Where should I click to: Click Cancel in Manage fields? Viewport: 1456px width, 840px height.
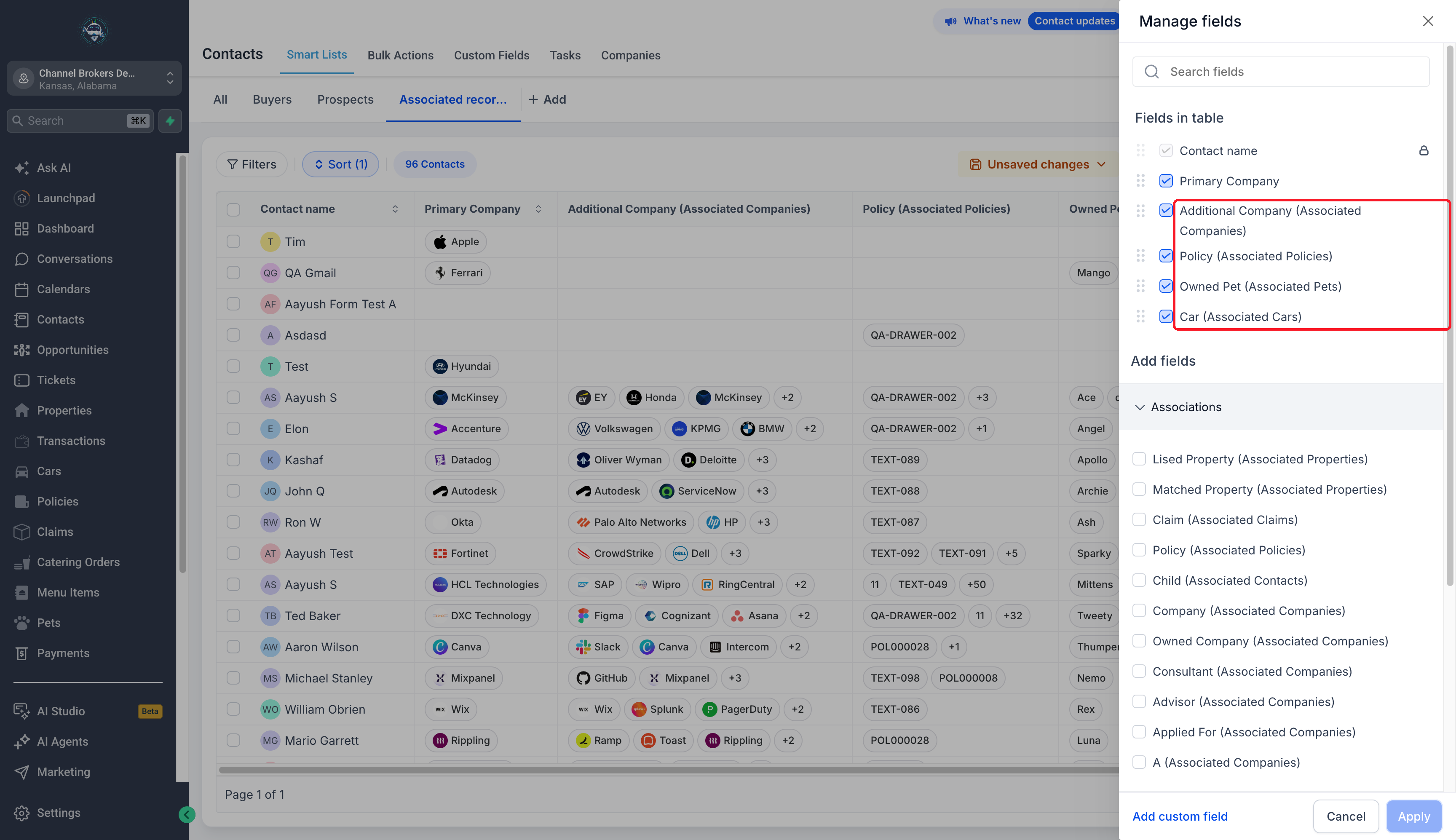(1346, 816)
